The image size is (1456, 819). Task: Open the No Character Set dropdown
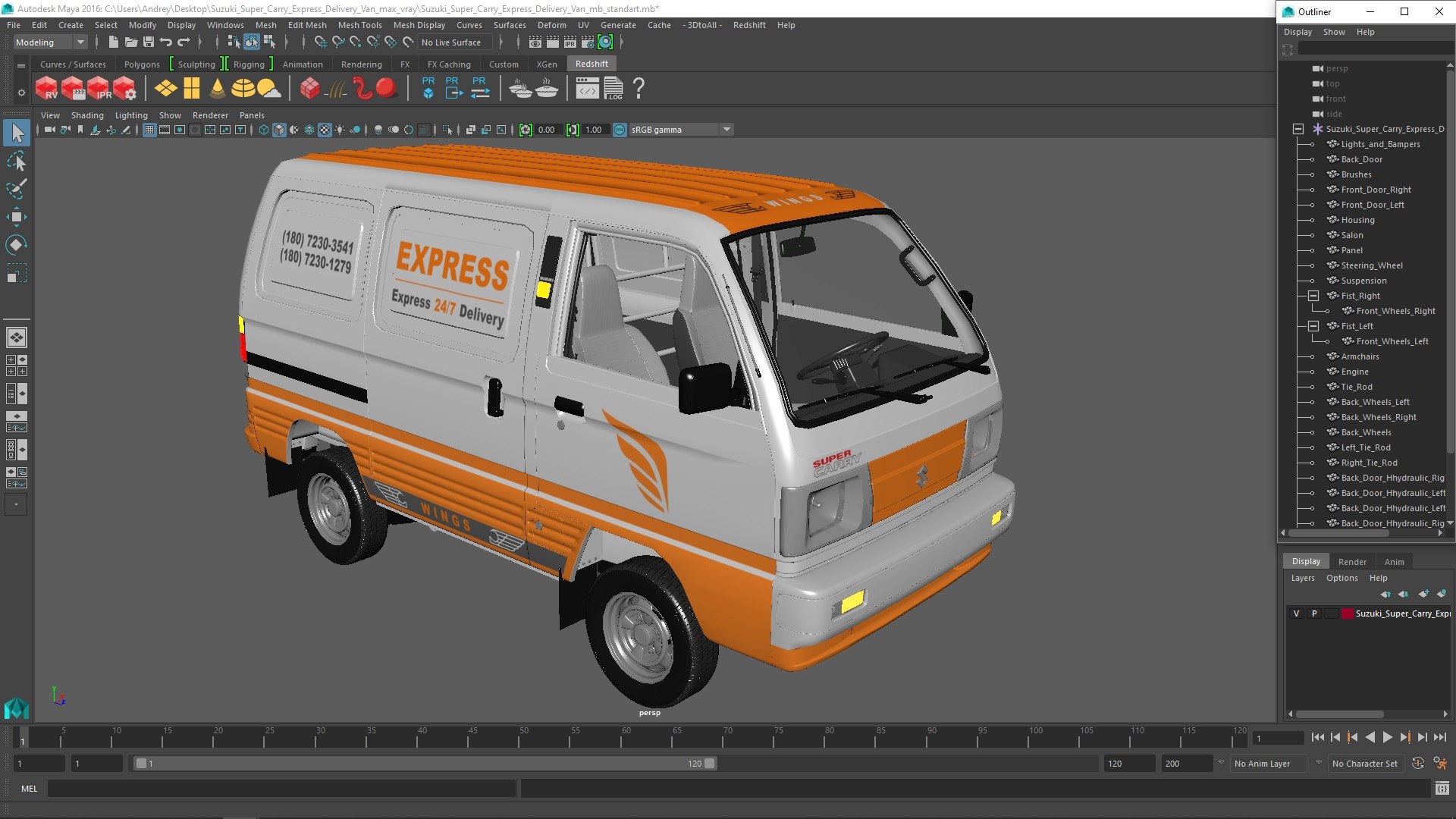(1368, 764)
